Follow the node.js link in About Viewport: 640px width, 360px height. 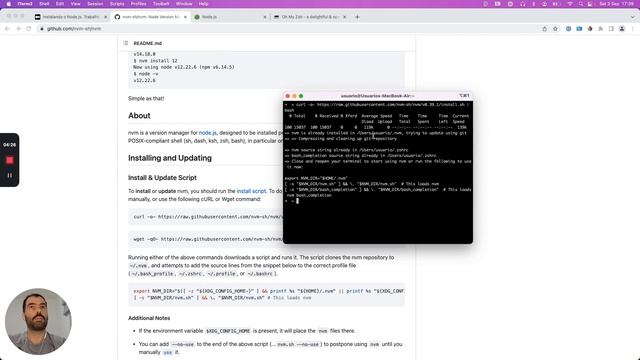[x=207, y=133]
